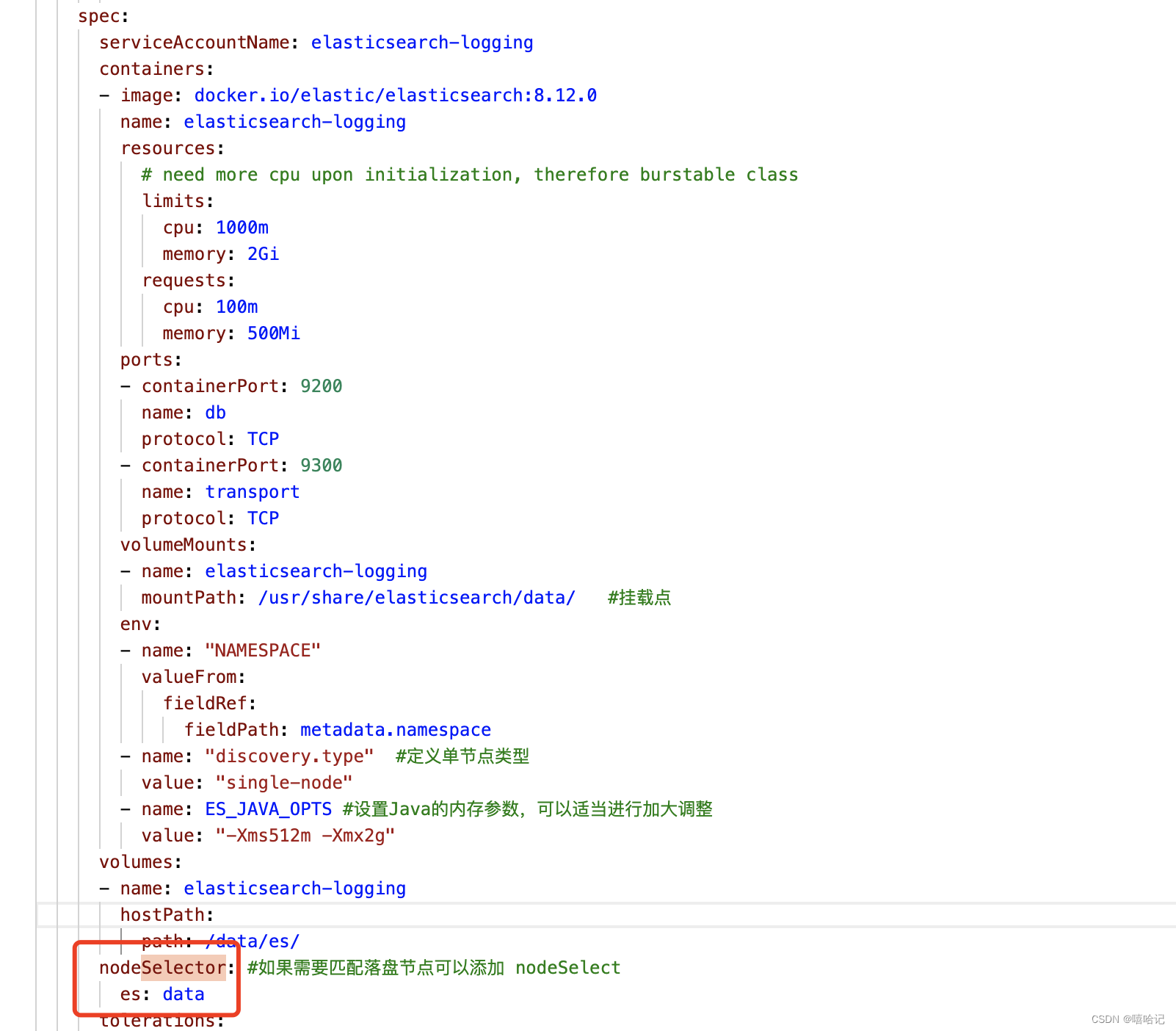Click the 'containers:' key
1176x1031 pixels.
156,69
